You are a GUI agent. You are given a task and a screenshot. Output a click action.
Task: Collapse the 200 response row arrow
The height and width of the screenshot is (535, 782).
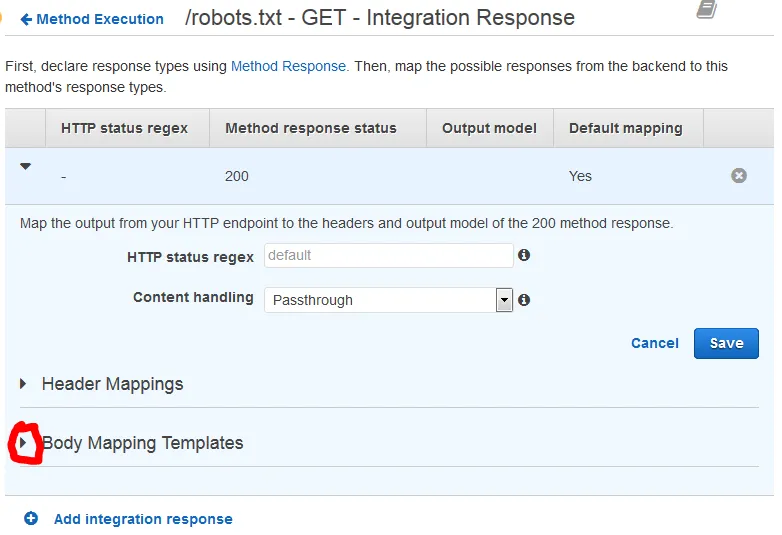click(x=26, y=167)
